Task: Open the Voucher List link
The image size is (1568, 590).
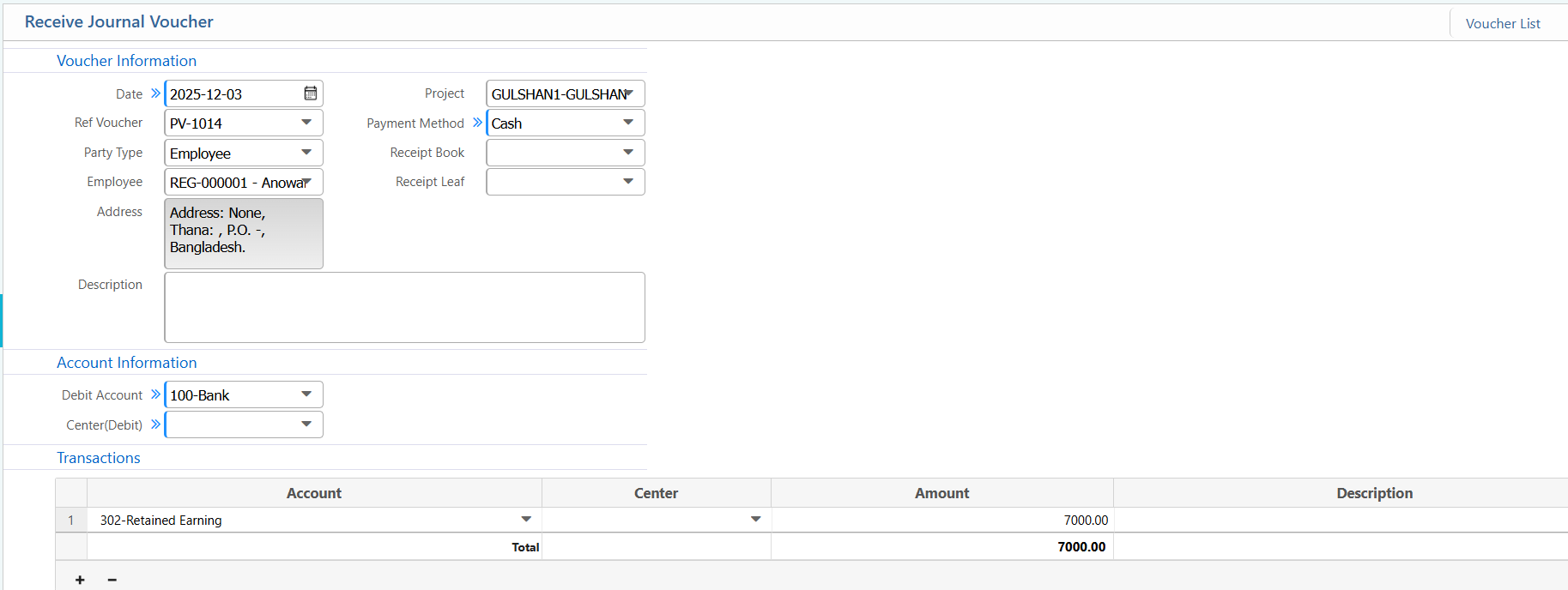Action: (x=1502, y=24)
